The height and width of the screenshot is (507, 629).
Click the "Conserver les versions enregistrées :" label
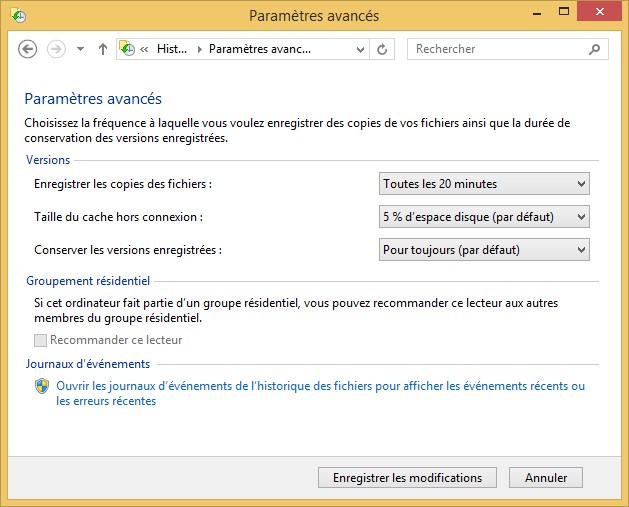pyautogui.click(x=128, y=249)
